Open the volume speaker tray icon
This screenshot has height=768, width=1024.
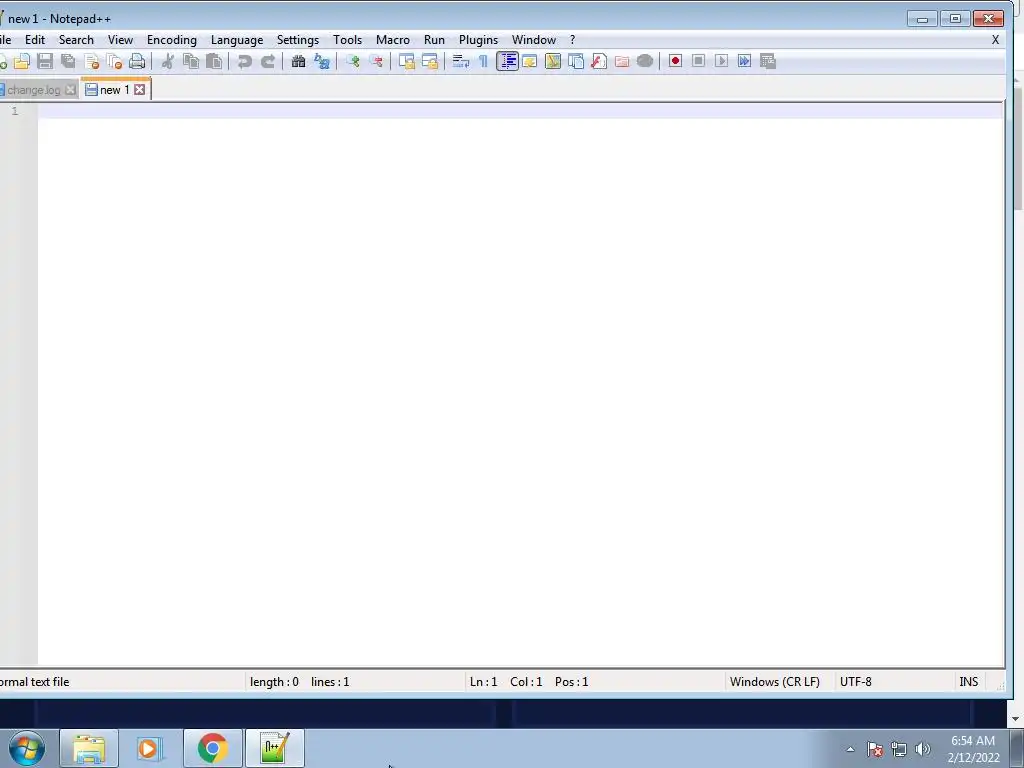[922, 749]
